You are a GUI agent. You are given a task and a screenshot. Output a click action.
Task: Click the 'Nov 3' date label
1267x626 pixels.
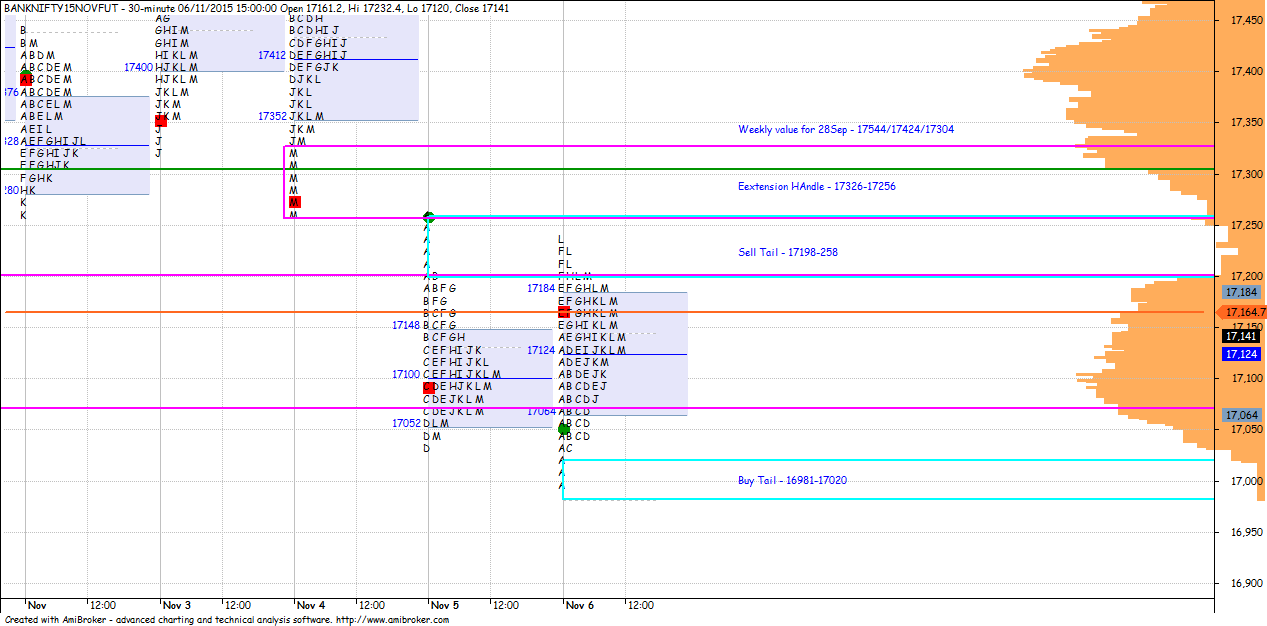coord(177,605)
